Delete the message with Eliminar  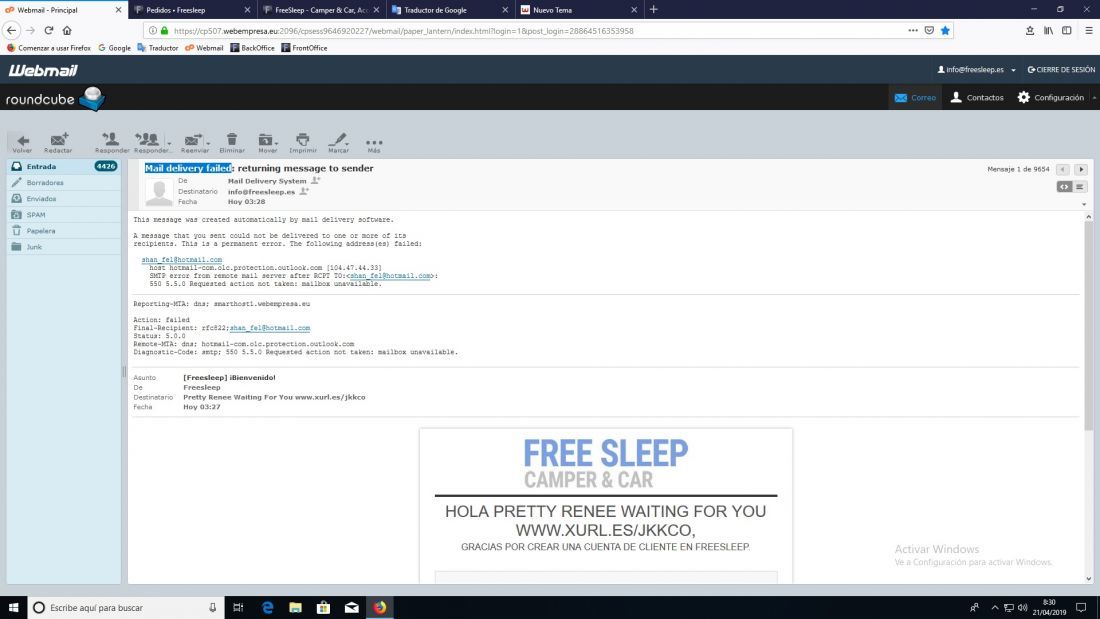tap(232, 143)
